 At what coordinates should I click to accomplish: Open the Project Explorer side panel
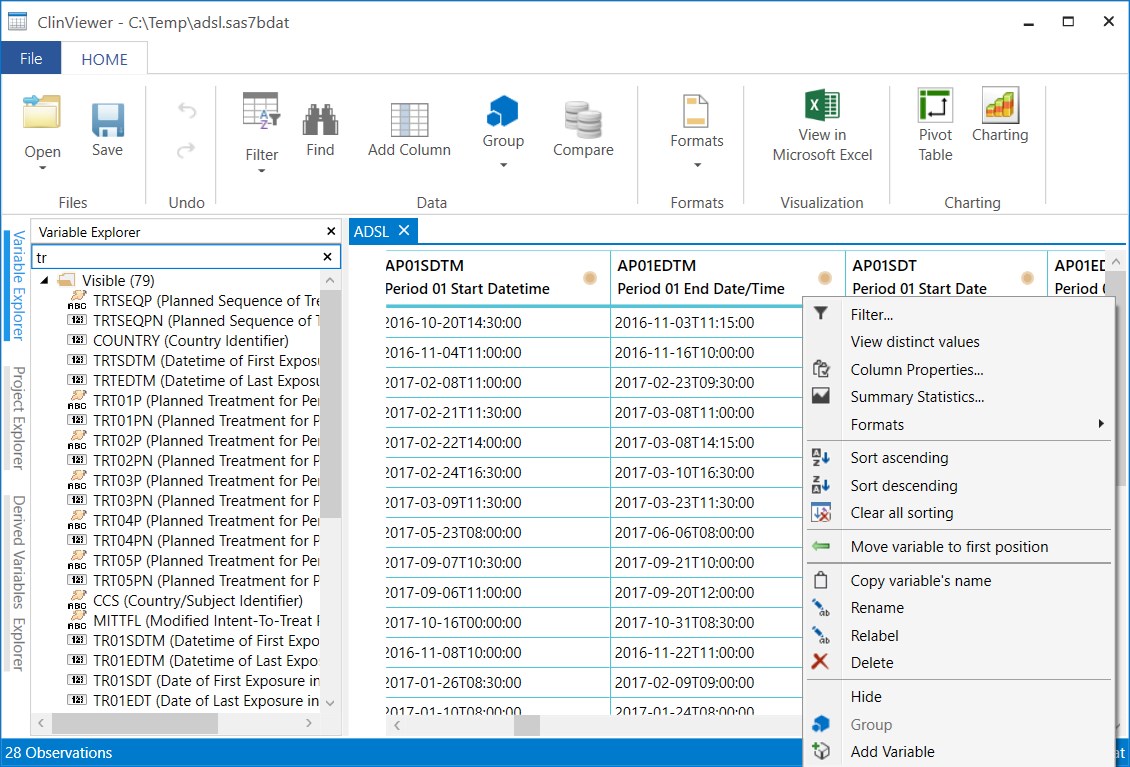pos(18,418)
